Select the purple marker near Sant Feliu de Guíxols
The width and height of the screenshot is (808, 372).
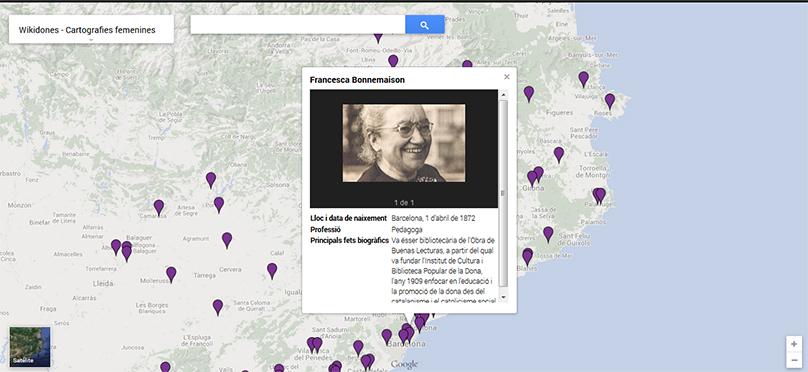point(548,234)
